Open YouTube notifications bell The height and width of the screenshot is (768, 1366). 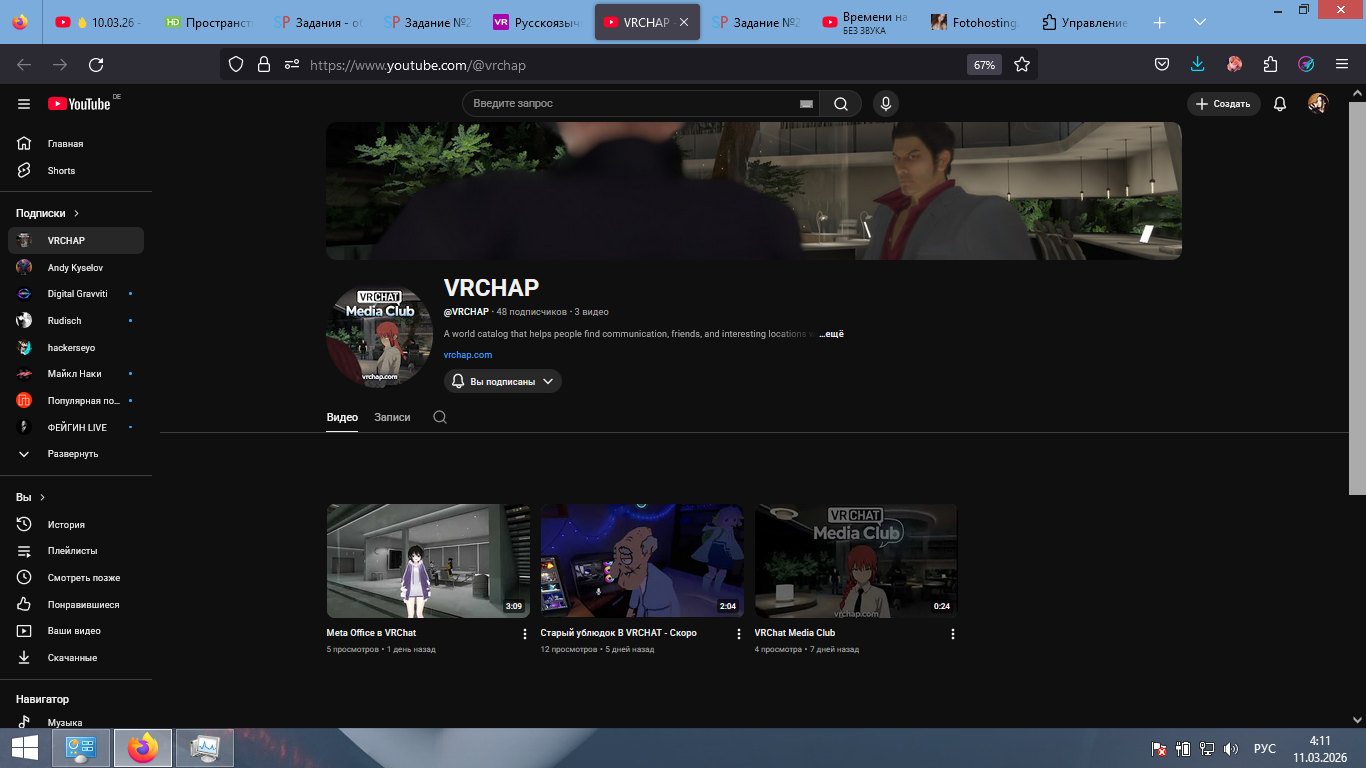click(1280, 104)
